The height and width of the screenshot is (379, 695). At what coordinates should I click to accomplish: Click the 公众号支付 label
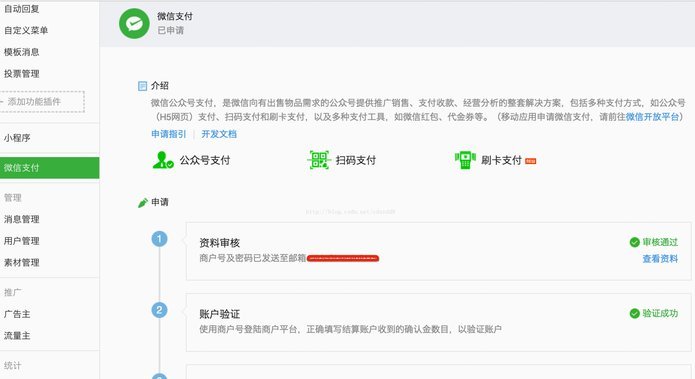pyautogui.click(x=205, y=160)
